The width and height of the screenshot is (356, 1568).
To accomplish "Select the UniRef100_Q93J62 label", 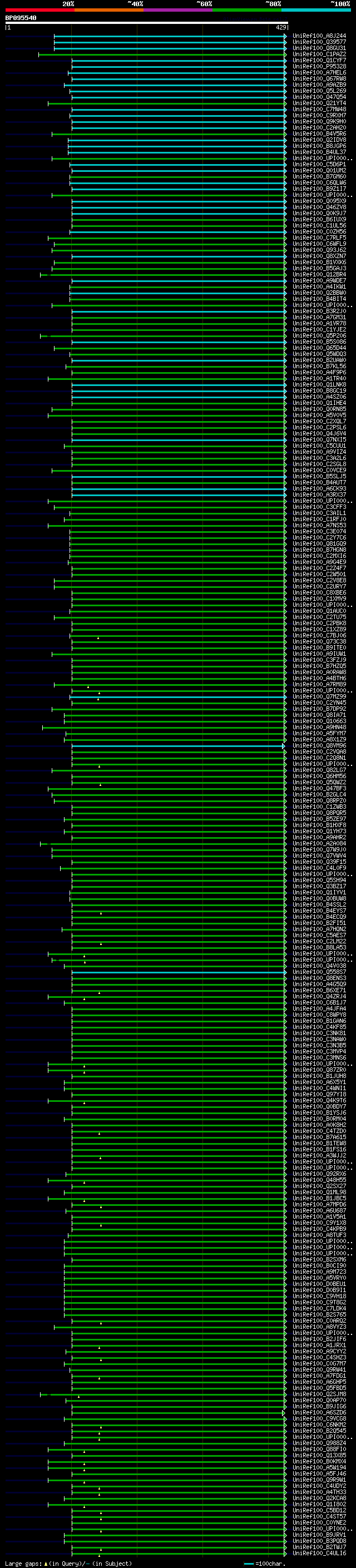I will point(319,250).
